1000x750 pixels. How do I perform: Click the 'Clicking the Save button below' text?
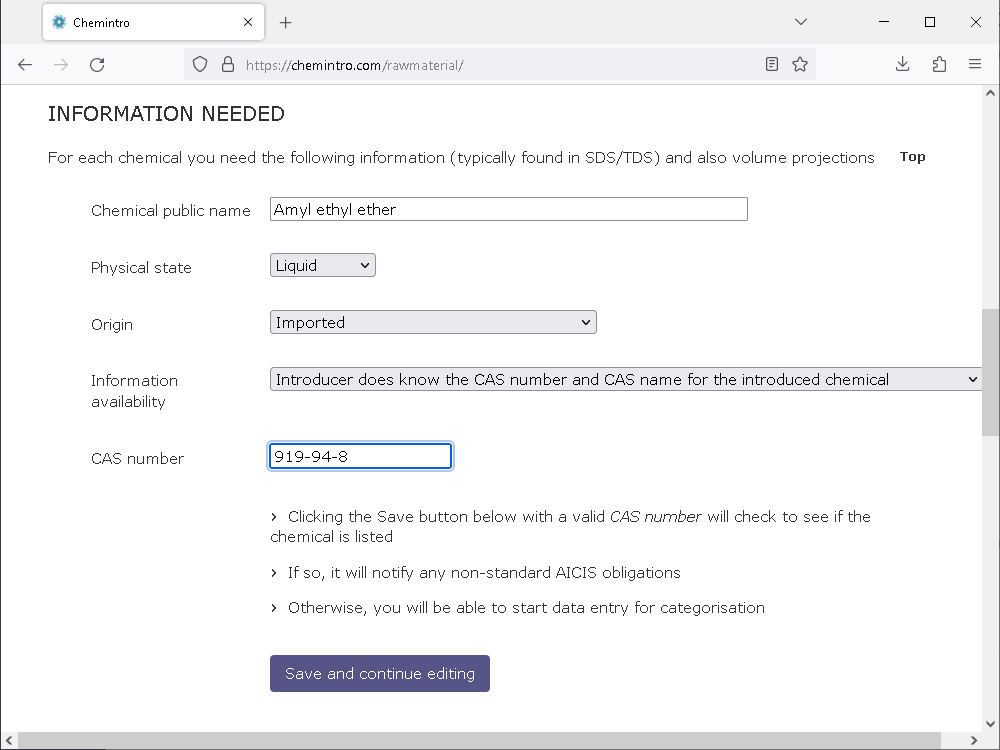click(x=570, y=526)
